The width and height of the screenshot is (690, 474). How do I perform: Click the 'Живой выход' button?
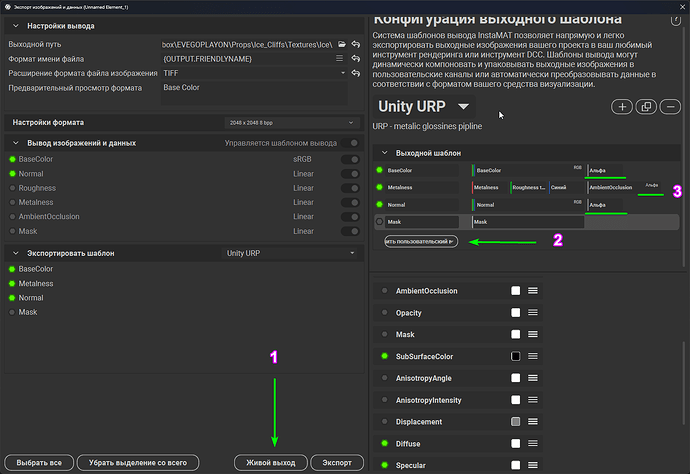click(270, 462)
